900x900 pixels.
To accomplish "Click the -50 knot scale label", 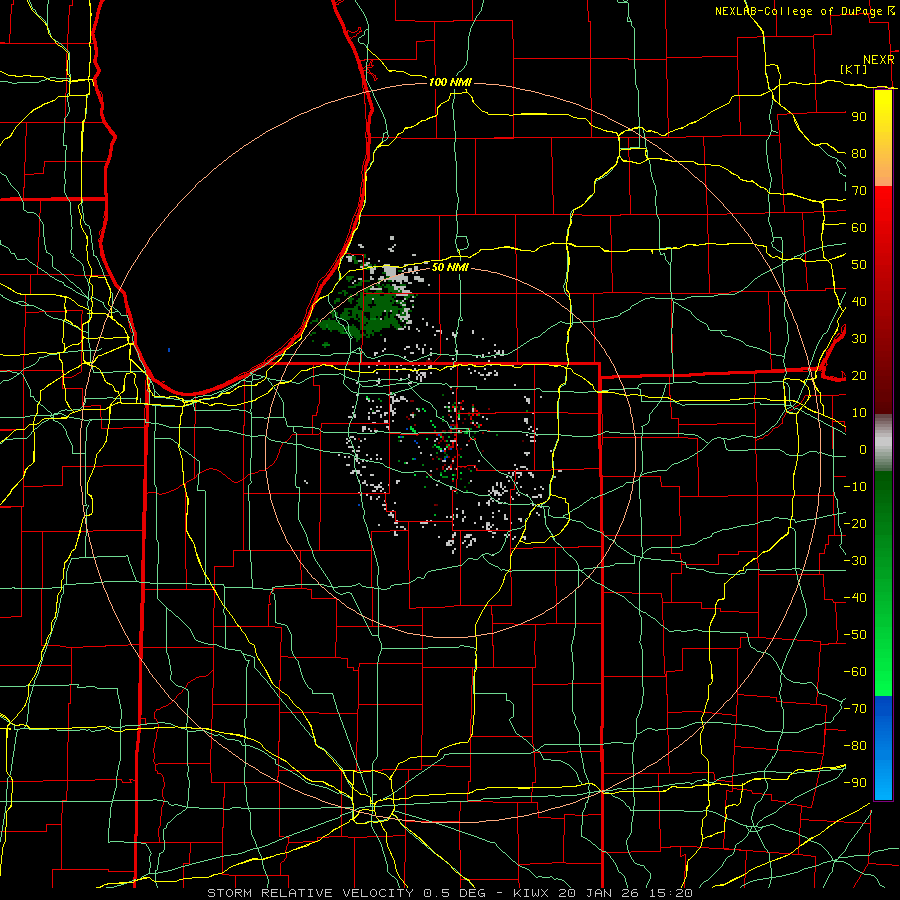I will tap(855, 635).
